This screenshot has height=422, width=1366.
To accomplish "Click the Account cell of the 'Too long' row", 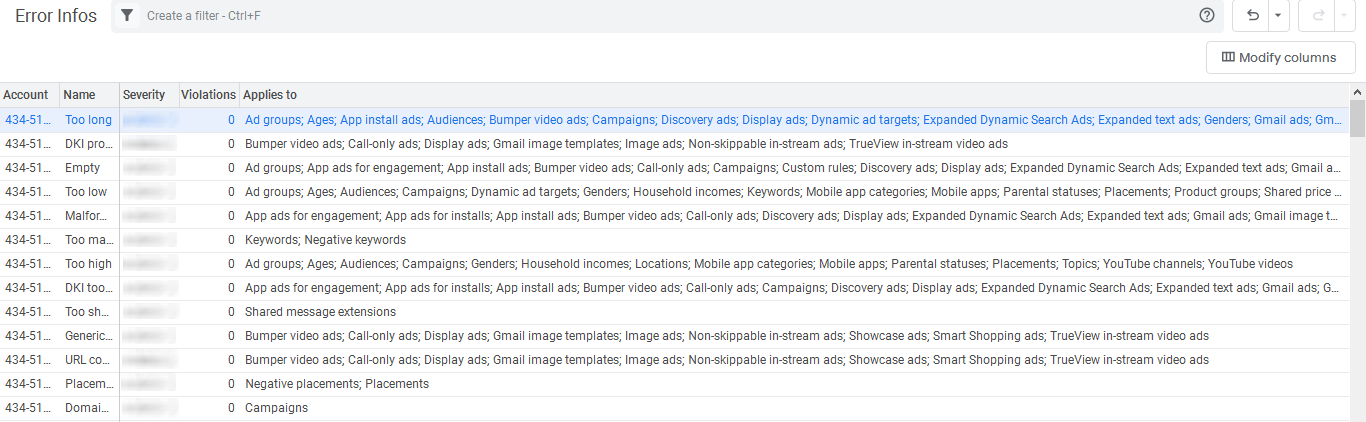I will click(x=29, y=120).
